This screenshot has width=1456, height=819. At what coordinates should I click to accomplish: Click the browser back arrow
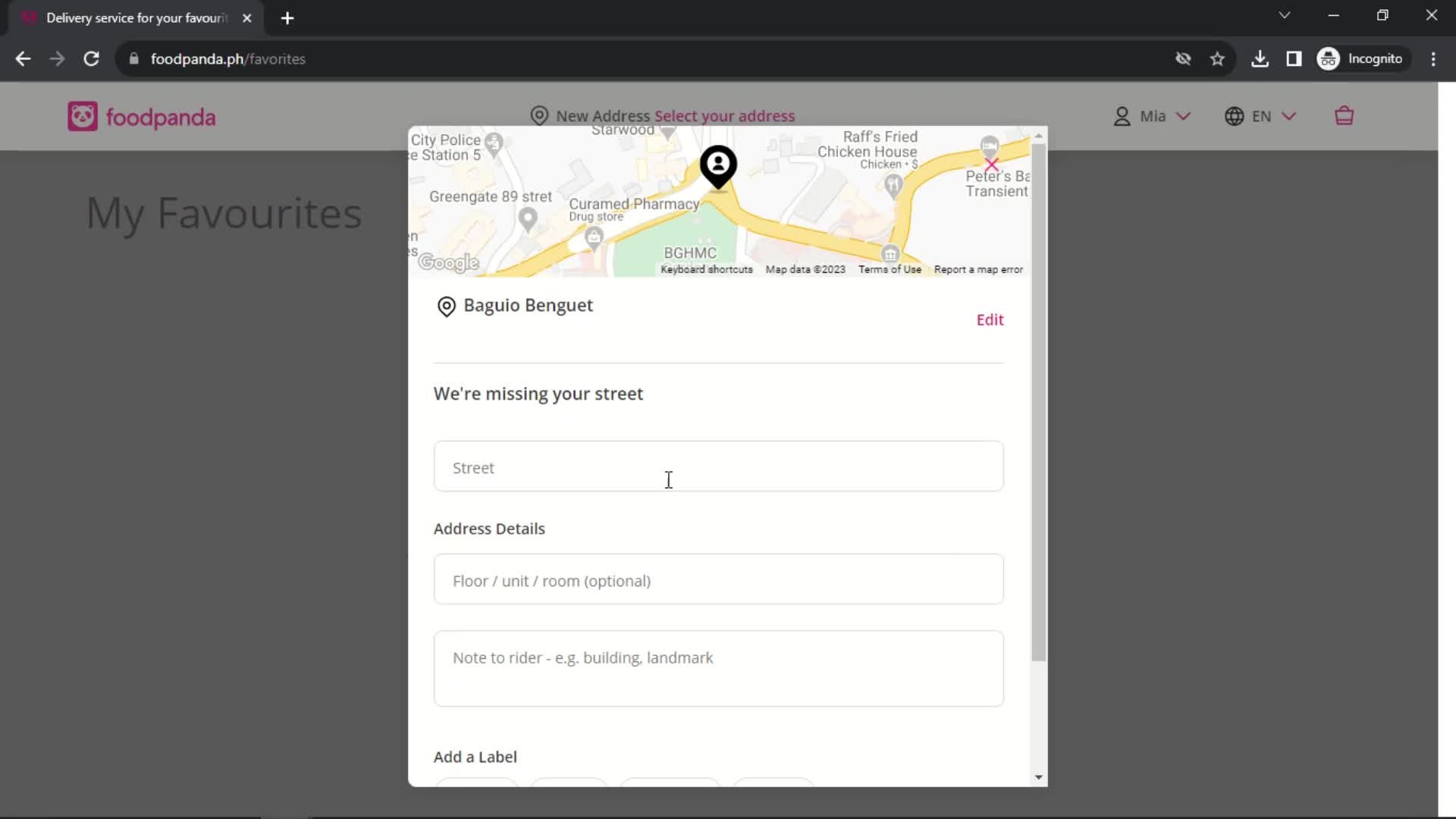23,58
